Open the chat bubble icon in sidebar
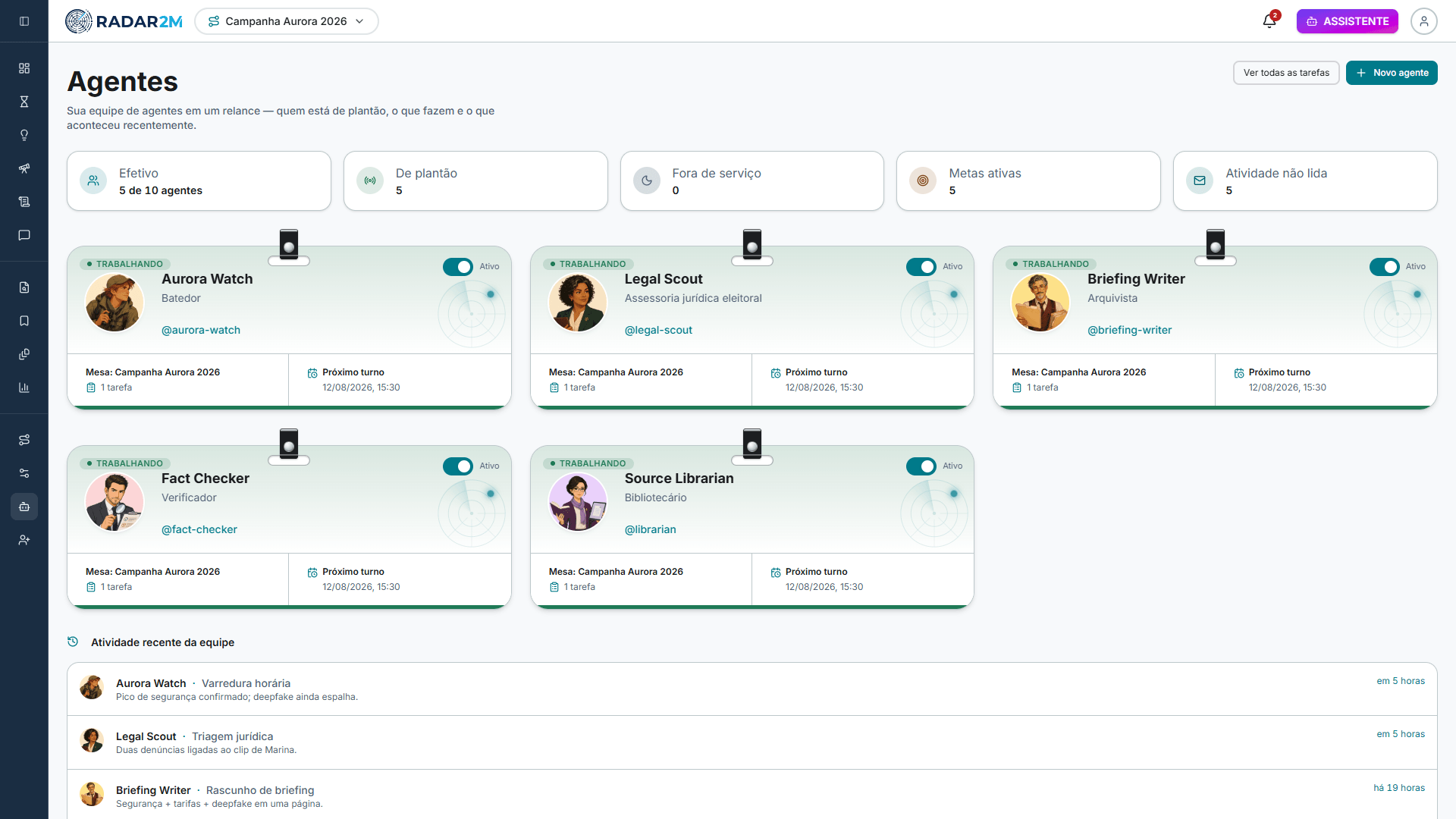1456x819 pixels. point(24,235)
